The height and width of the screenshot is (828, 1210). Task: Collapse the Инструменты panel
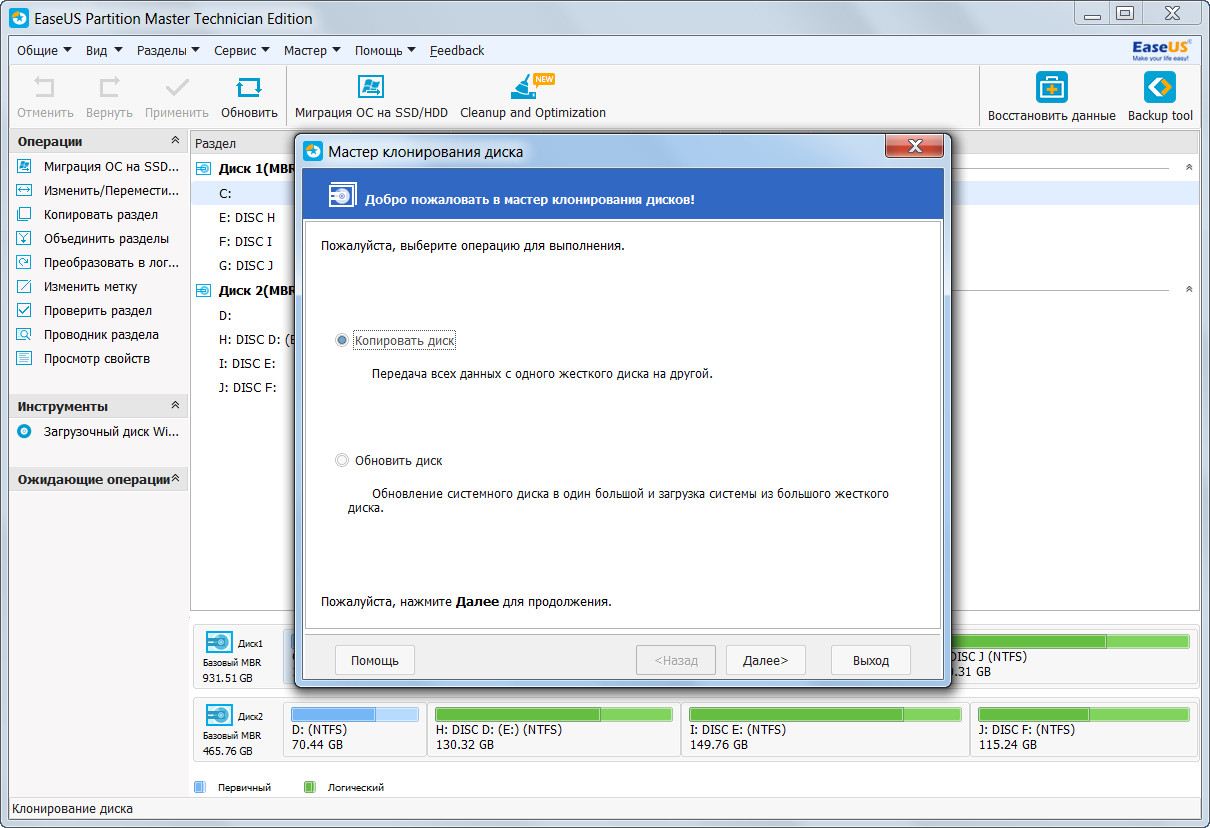(x=175, y=406)
